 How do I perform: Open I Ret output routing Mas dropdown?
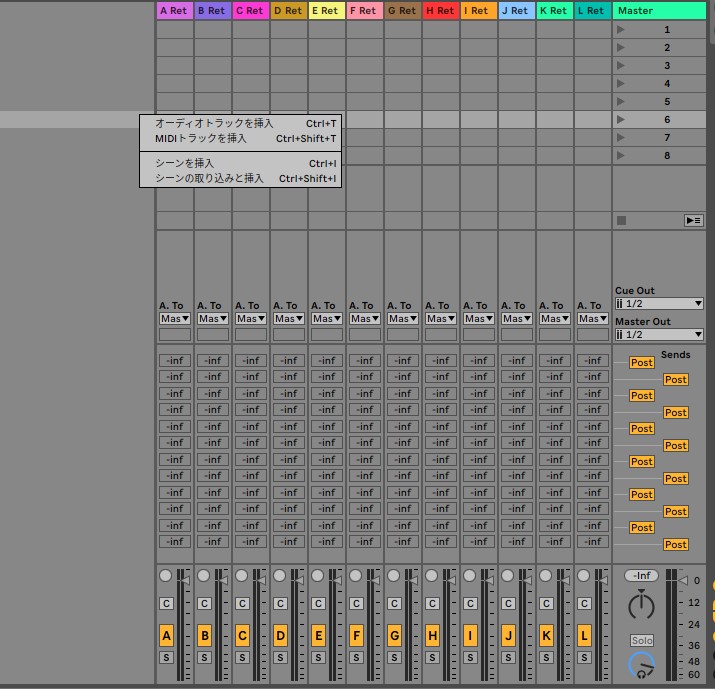(x=479, y=319)
